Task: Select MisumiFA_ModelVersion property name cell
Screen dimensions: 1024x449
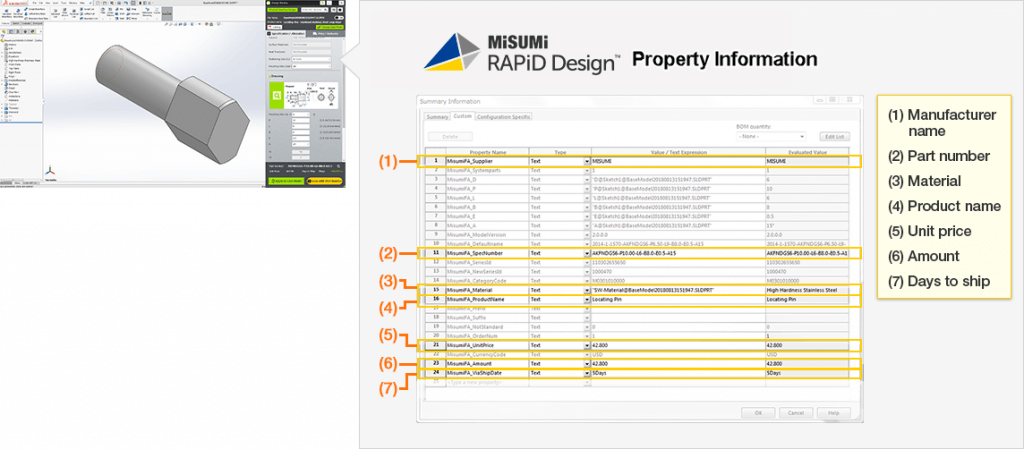Action: pyautogui.click(x=487, y=234)
